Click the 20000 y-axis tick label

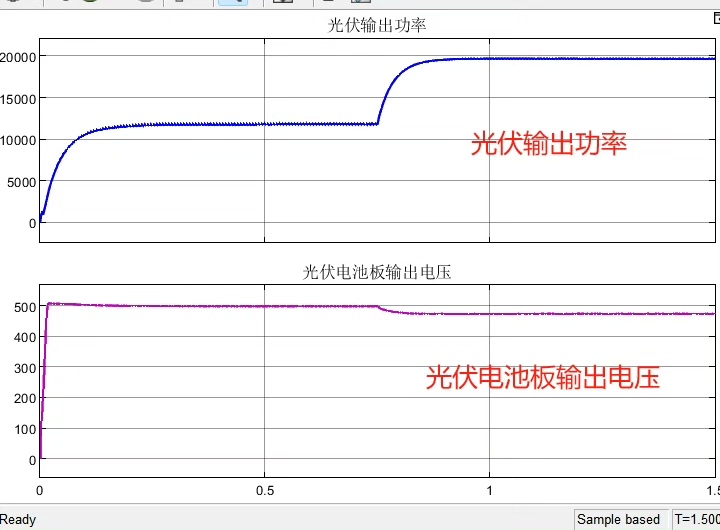click(18, 57)
